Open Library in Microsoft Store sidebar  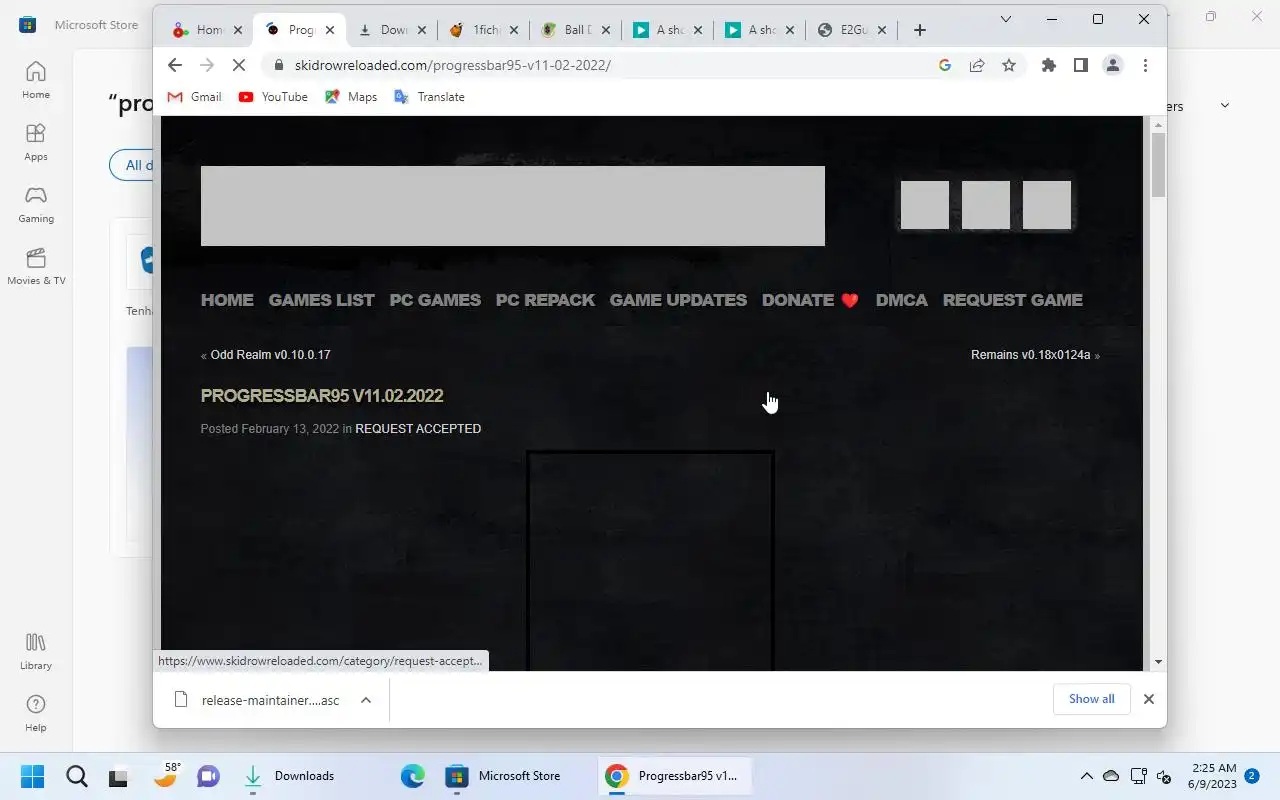point(36,651)
